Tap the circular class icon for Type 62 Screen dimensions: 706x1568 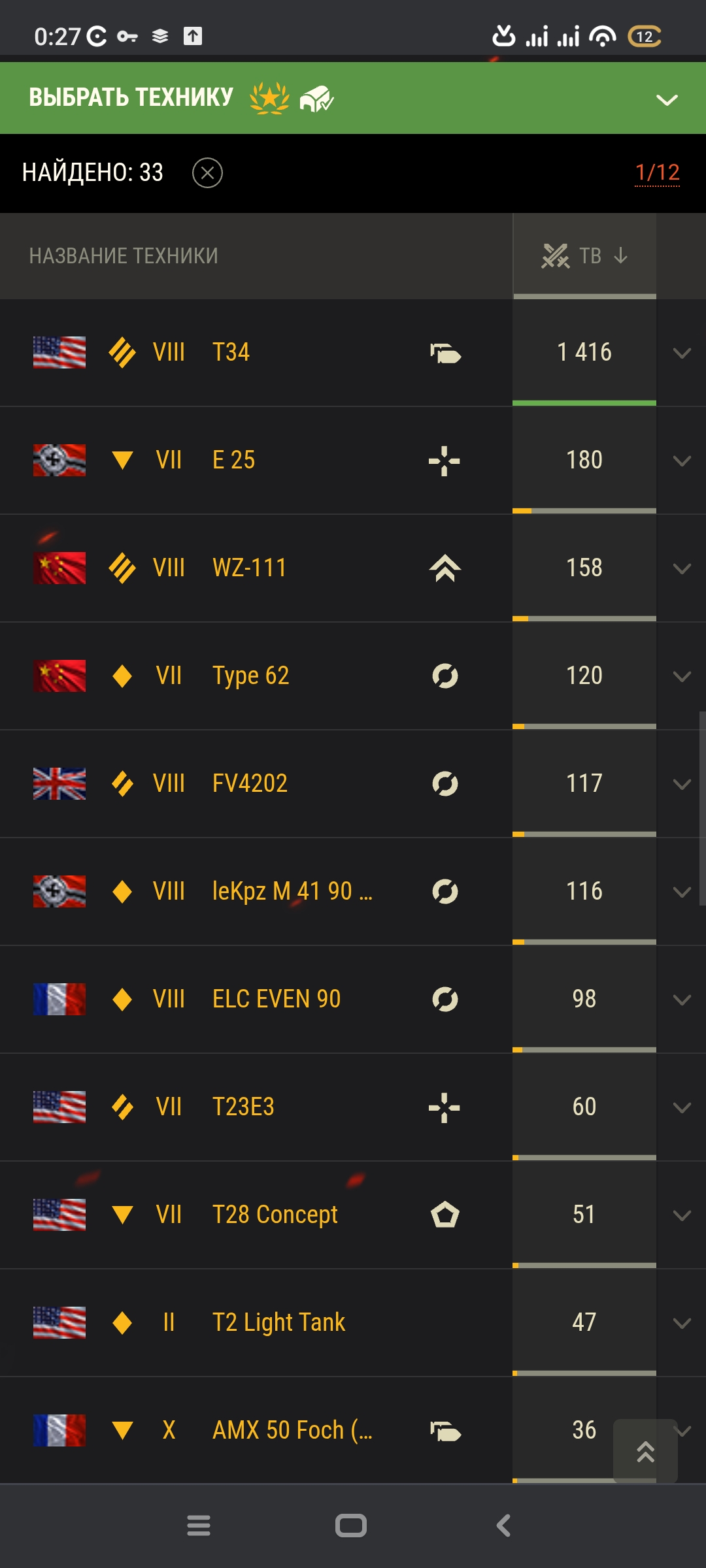click(x=445, y=676)
